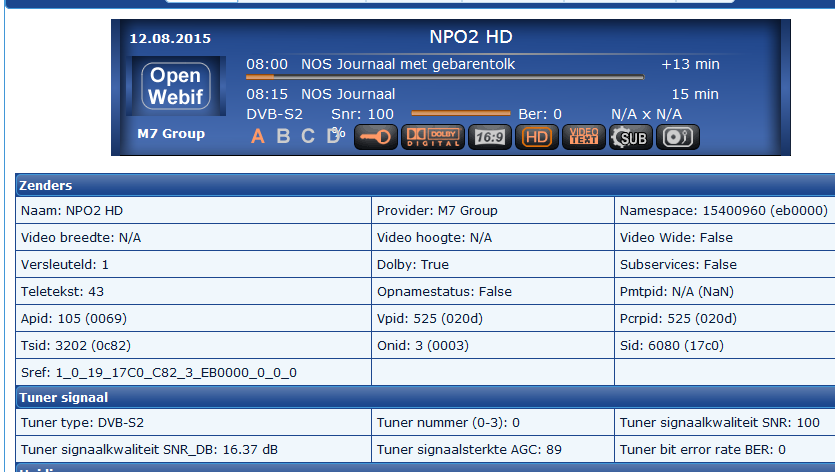Click the Sref service reference cell
The width and height of the screenshot is (835, 472).
point(193,372)
